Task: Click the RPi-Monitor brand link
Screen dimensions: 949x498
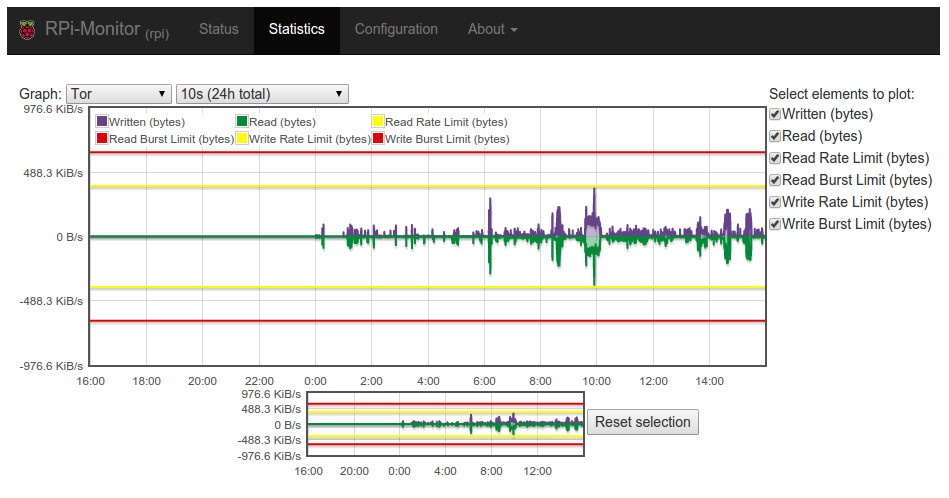Action: click(x=107, y=29)
